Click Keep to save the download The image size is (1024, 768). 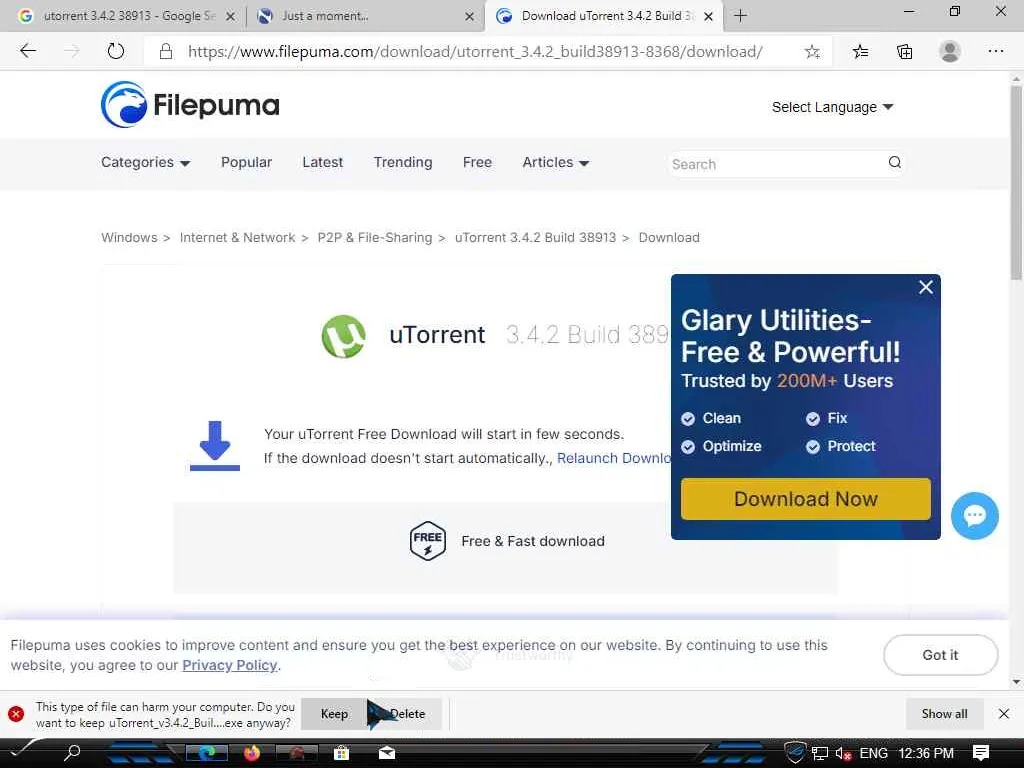334,714
